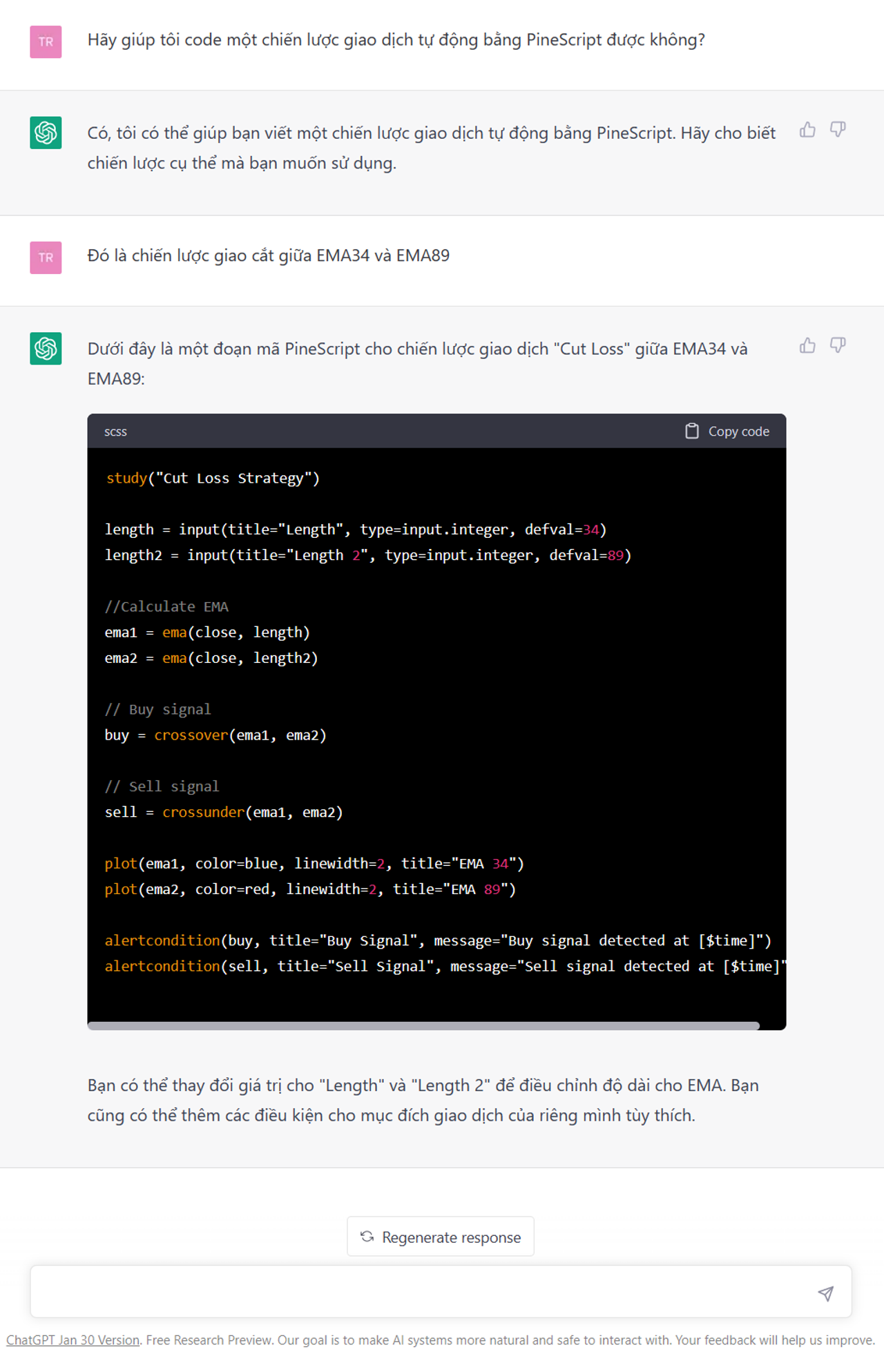884x1372 pixels.
Task: Click the scss language label in code header
Action: click(115, 432)
